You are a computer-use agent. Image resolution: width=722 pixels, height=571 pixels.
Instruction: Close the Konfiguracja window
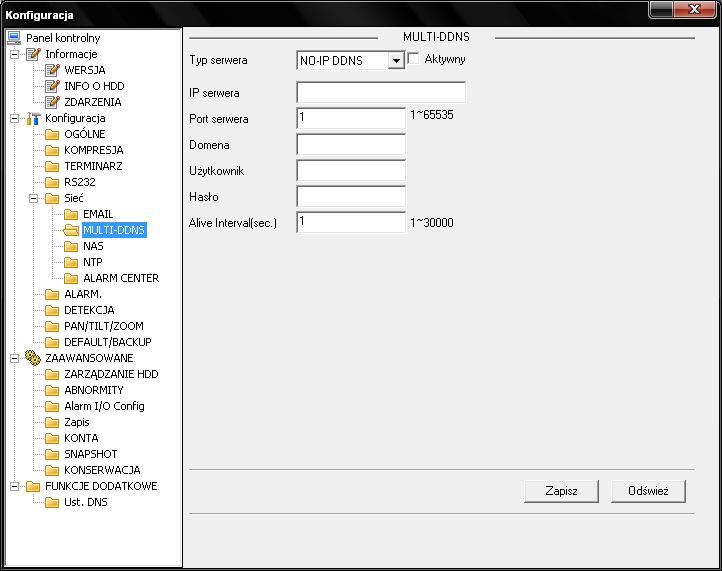point(695,13)
